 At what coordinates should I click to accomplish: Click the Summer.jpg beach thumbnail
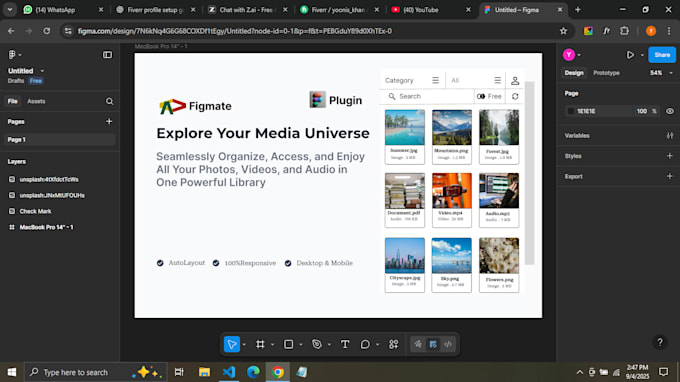click(x=405, y=127)
